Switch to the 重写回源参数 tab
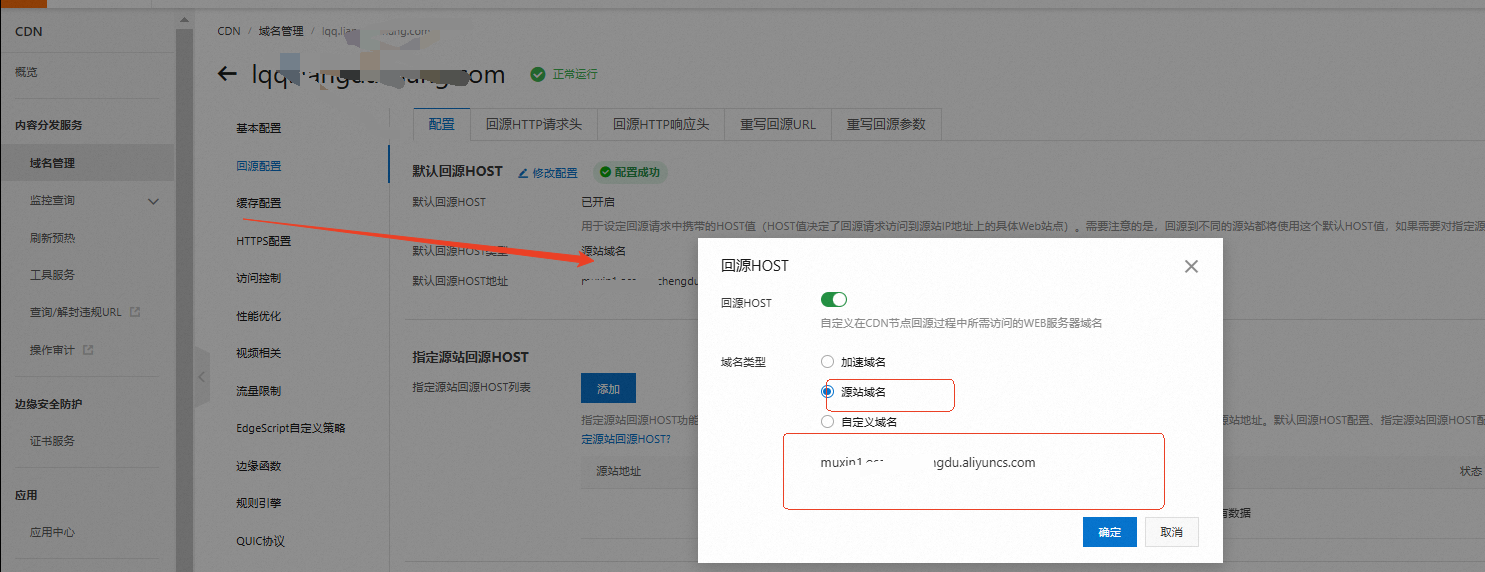The image size is (1485, 572). (x=885, y=125)
